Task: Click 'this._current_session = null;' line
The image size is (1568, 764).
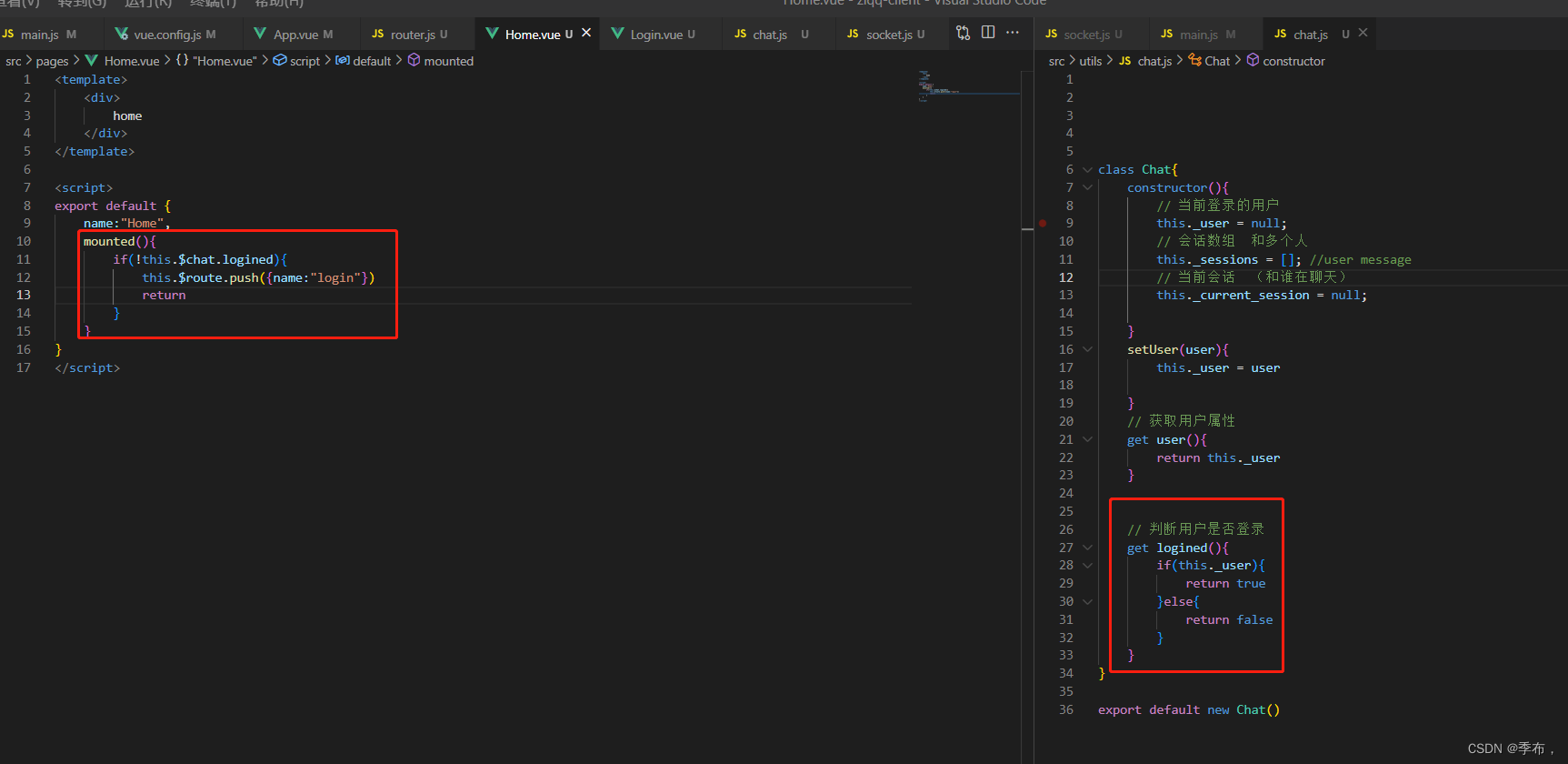Action: 1262,295
